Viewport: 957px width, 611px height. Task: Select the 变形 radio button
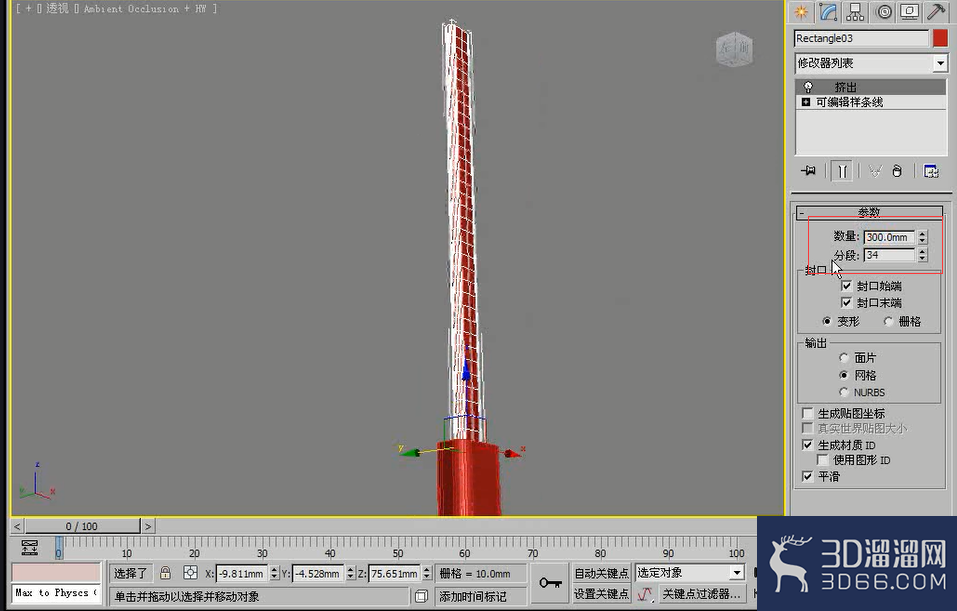826,321
